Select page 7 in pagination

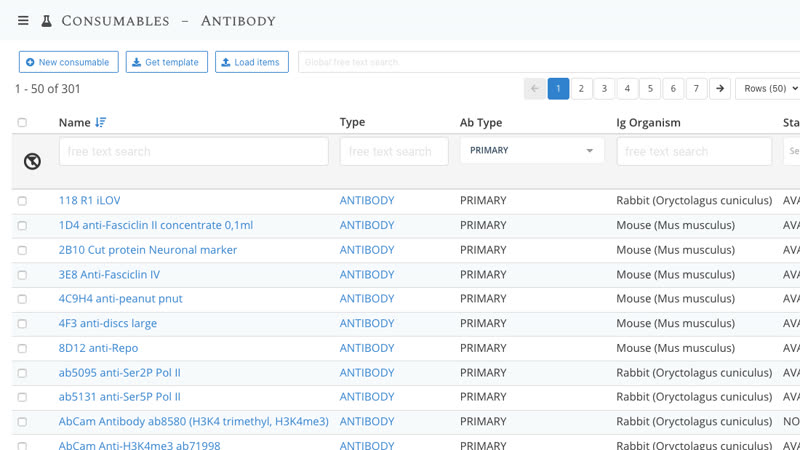pyautogui.click(x=696, y=89)
